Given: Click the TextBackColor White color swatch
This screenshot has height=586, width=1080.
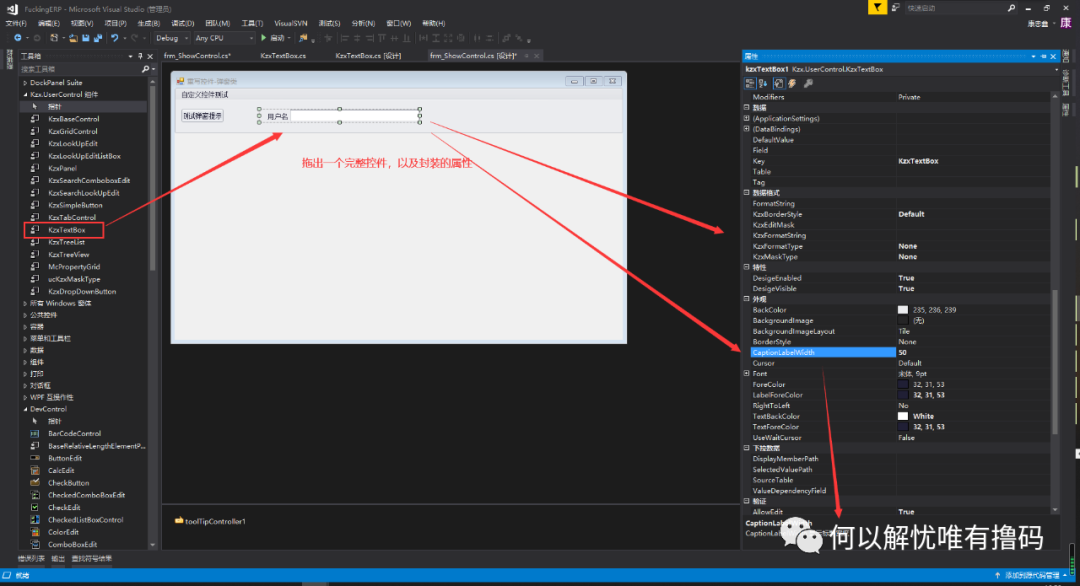Looking at the screenshot, I should pyautogui.click(x=903, y=416).
